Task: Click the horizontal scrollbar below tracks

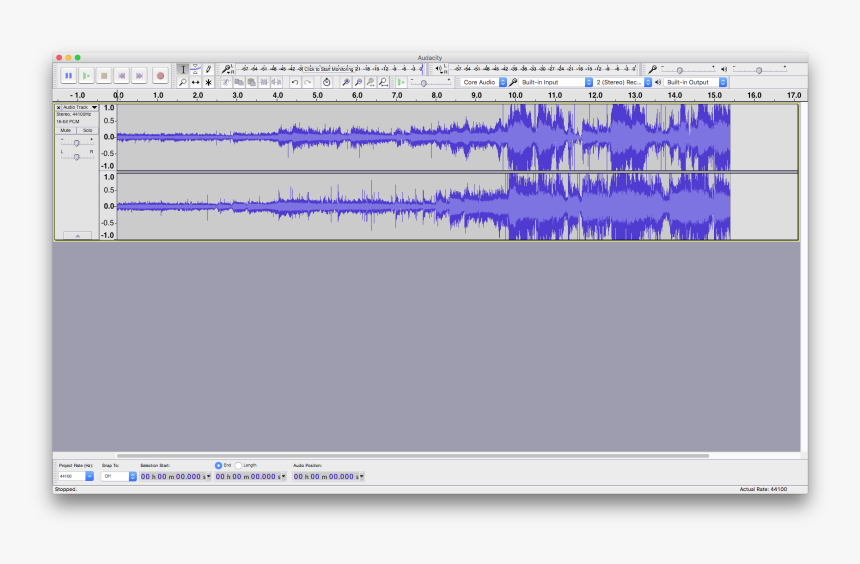Action: tap(413, 455)
